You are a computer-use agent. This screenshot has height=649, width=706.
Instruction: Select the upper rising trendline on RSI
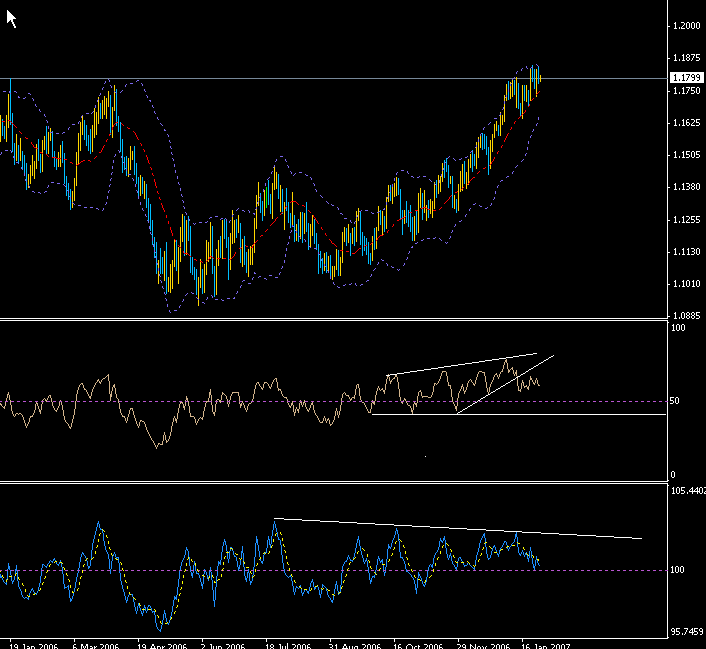click(460, 365)
